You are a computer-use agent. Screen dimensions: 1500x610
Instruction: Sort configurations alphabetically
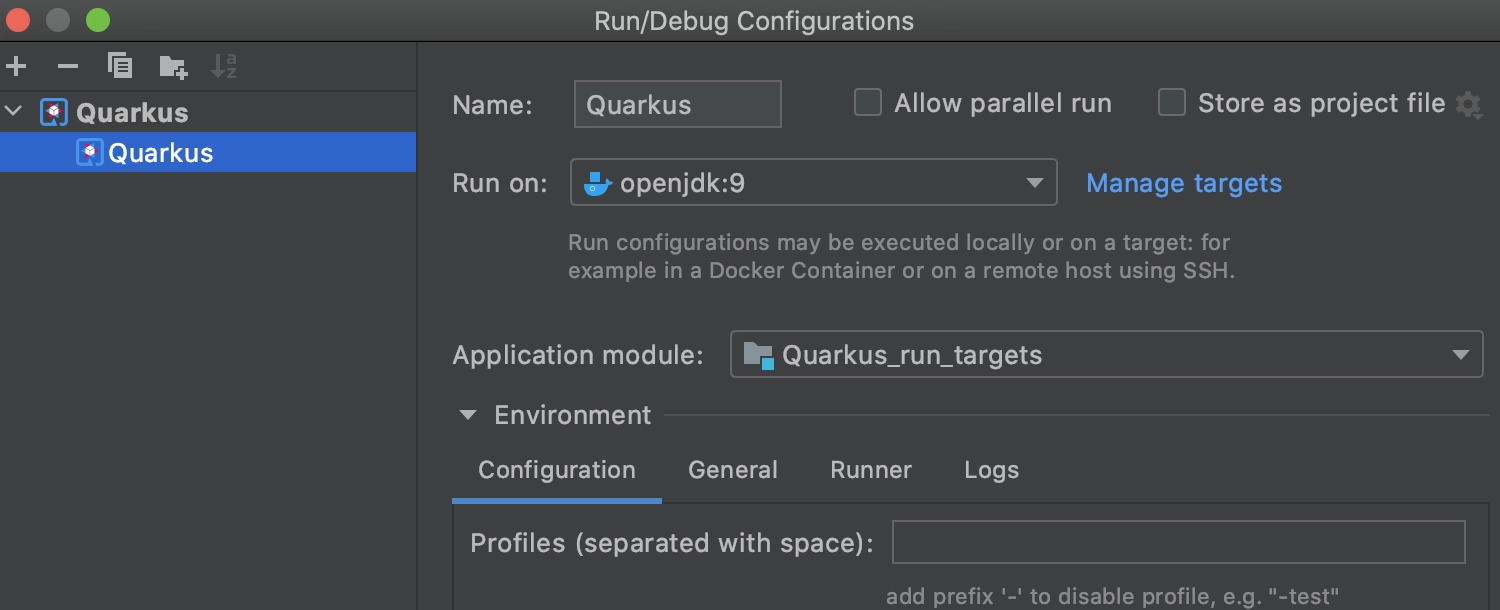[x=224, y=67]
